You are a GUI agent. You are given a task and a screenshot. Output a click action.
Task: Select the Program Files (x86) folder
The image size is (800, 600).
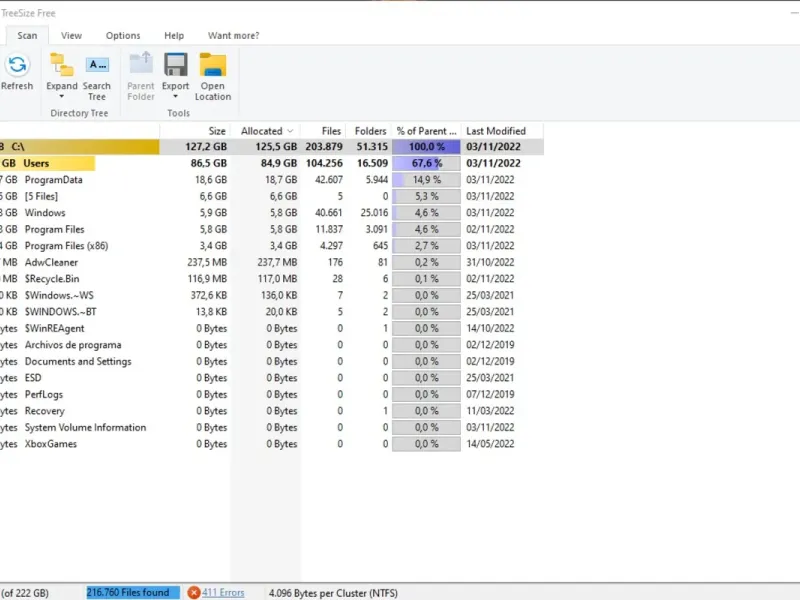pos(66,246)
